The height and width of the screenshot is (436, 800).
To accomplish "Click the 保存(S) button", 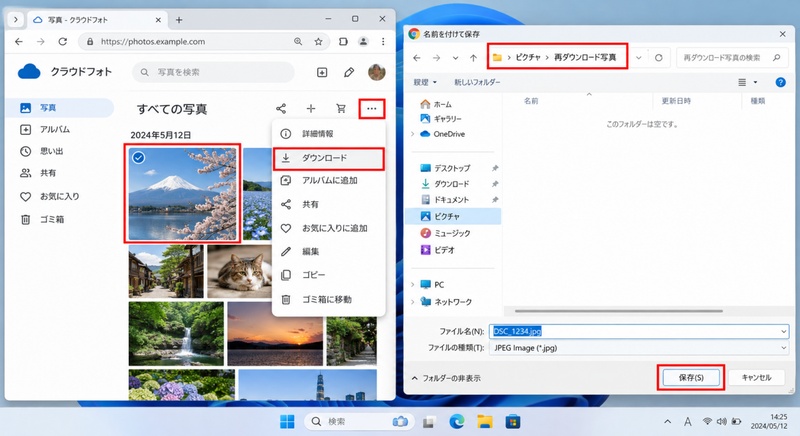I will (x=691, y=378).
